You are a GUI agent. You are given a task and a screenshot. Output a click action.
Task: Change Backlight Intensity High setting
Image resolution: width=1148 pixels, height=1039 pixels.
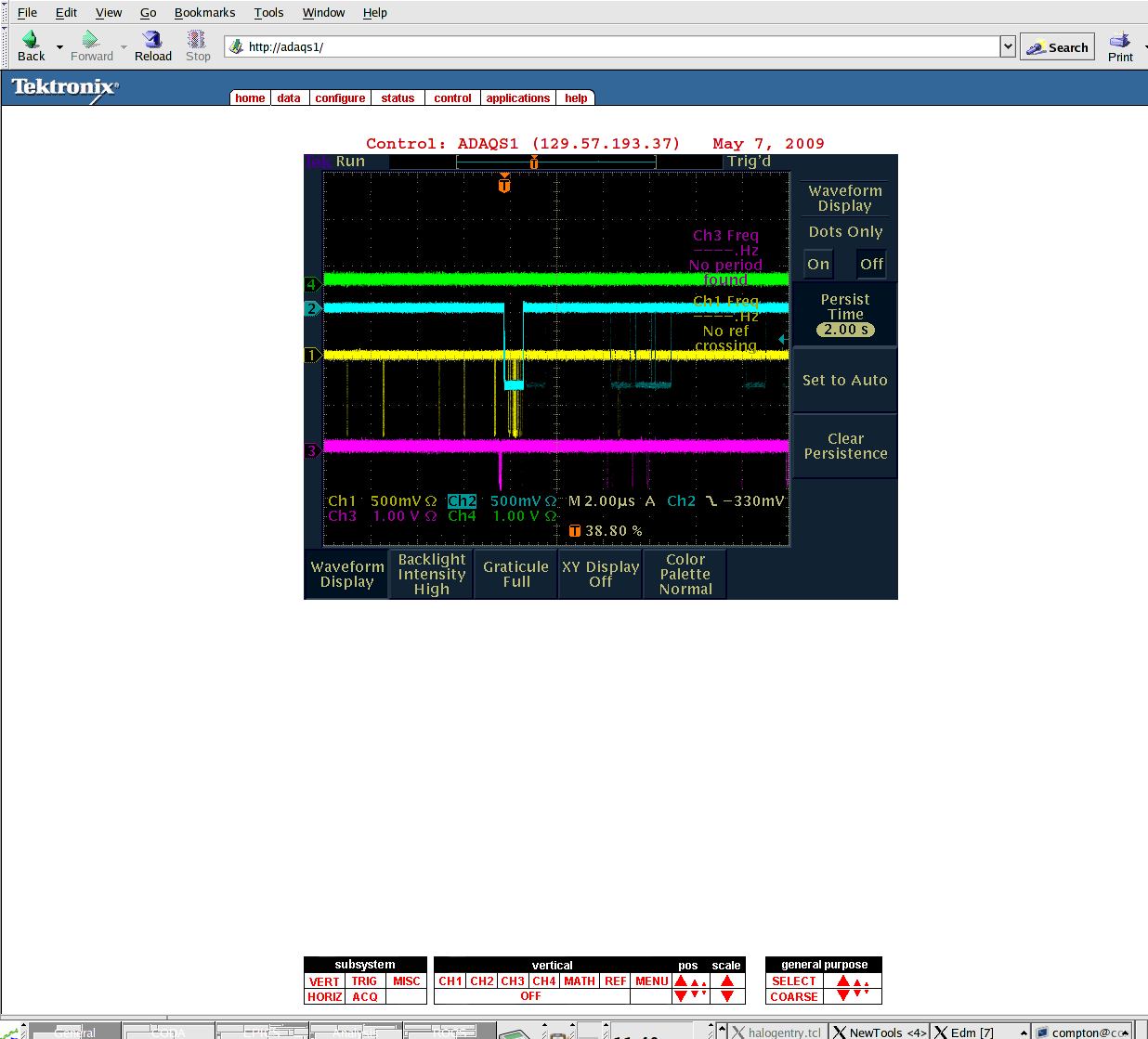pyautogui.click(x=432, y=574)
